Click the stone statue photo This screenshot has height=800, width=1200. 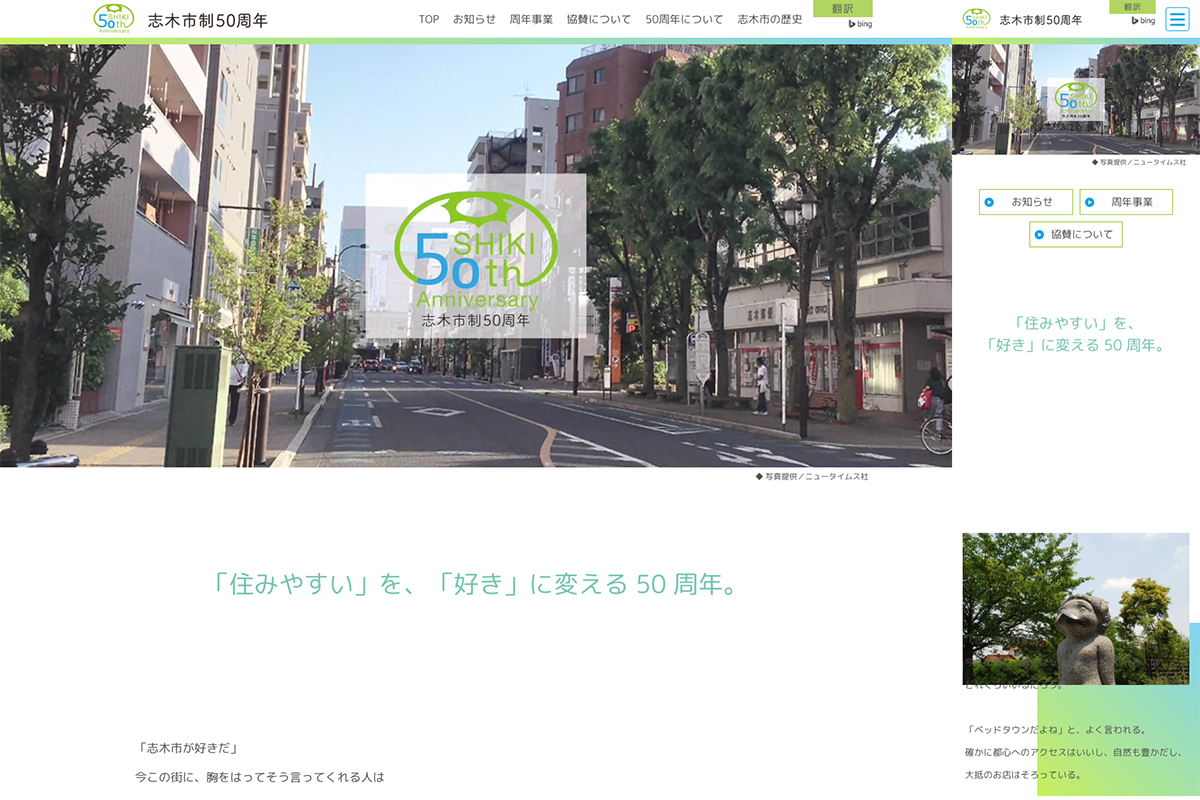pyautogui.click(x=1075, y=608)
